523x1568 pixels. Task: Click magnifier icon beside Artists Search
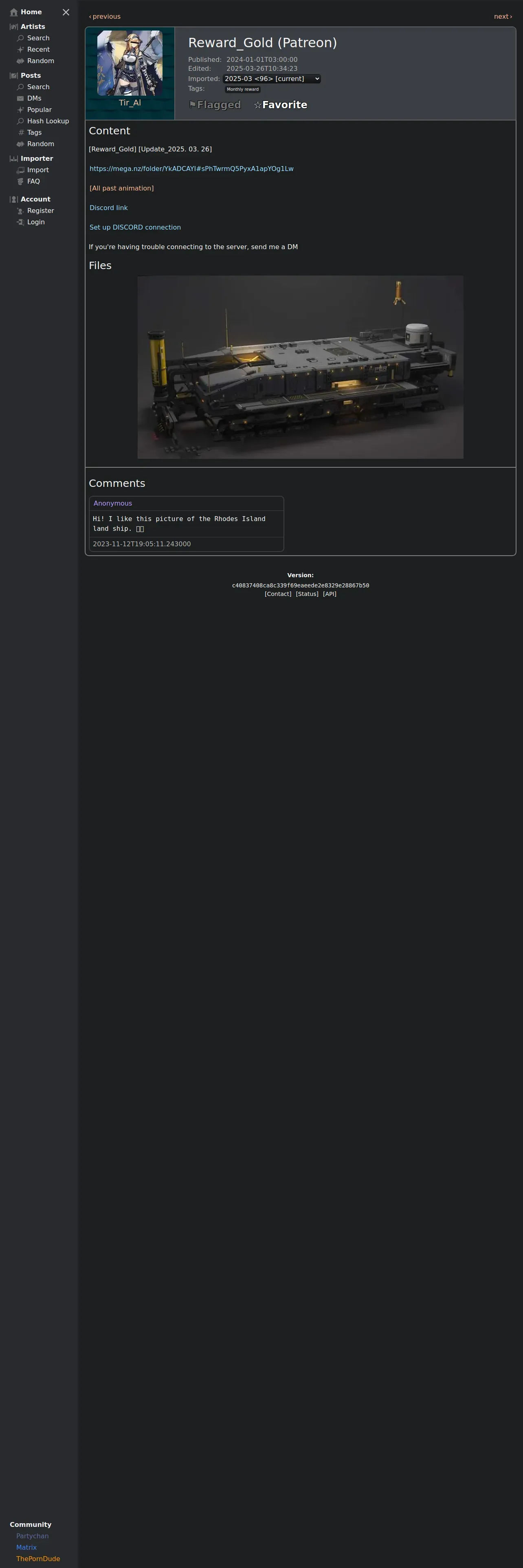pyautogui.click(x=21, y=38)
